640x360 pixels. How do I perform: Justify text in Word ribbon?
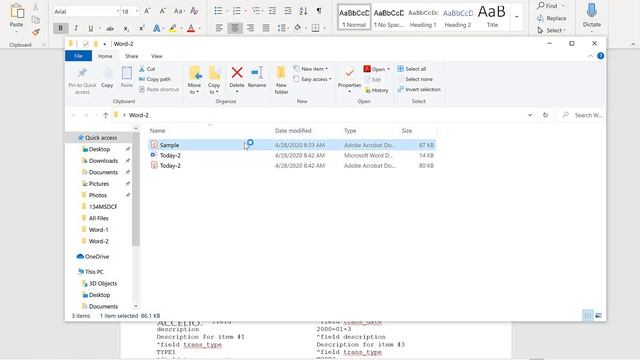coord(266,28)
